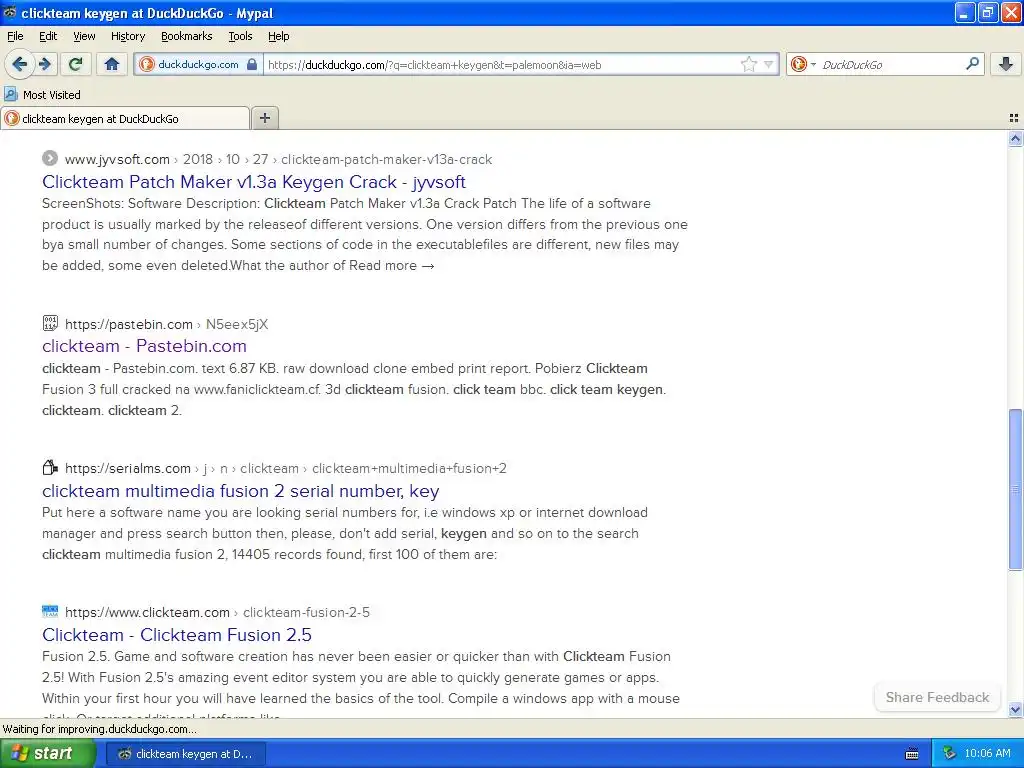The height and width of the screenshot is (768, 1024).
Task: Click the vertical scrollbar up arrow
Action: (1016, 138)
